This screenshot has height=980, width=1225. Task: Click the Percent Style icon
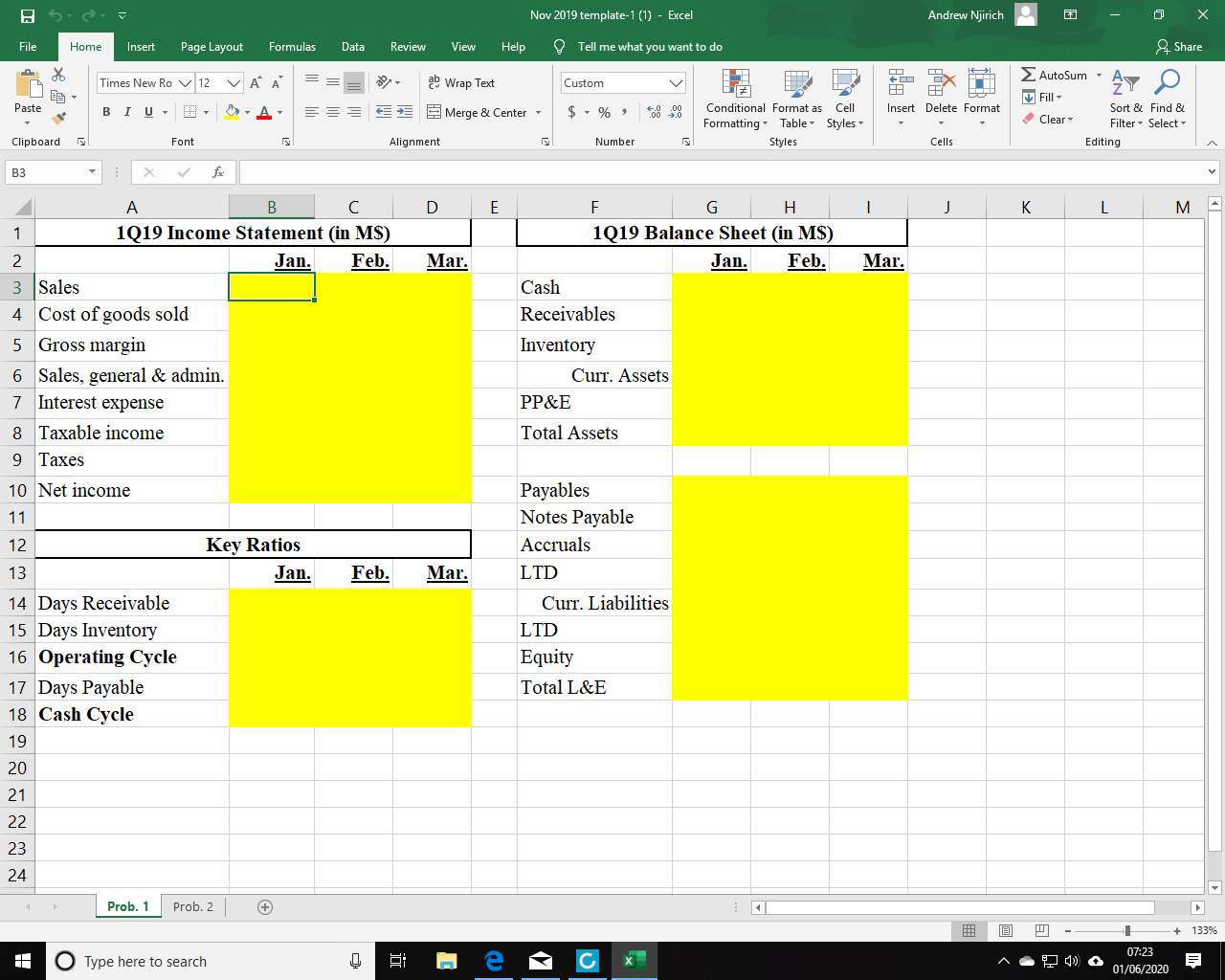[604, 112]
